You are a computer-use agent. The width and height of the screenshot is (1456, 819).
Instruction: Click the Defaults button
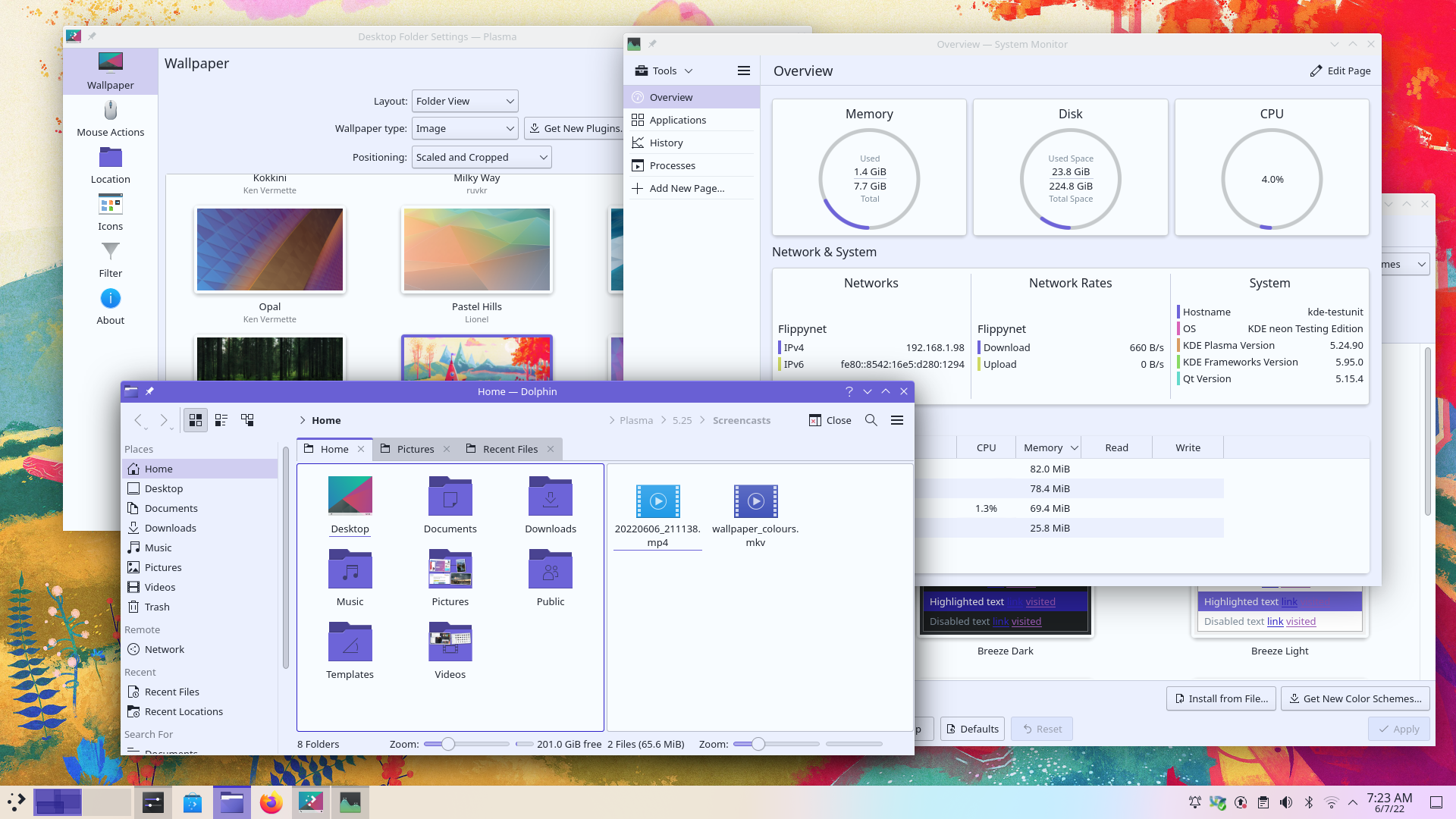coord(972,729)
